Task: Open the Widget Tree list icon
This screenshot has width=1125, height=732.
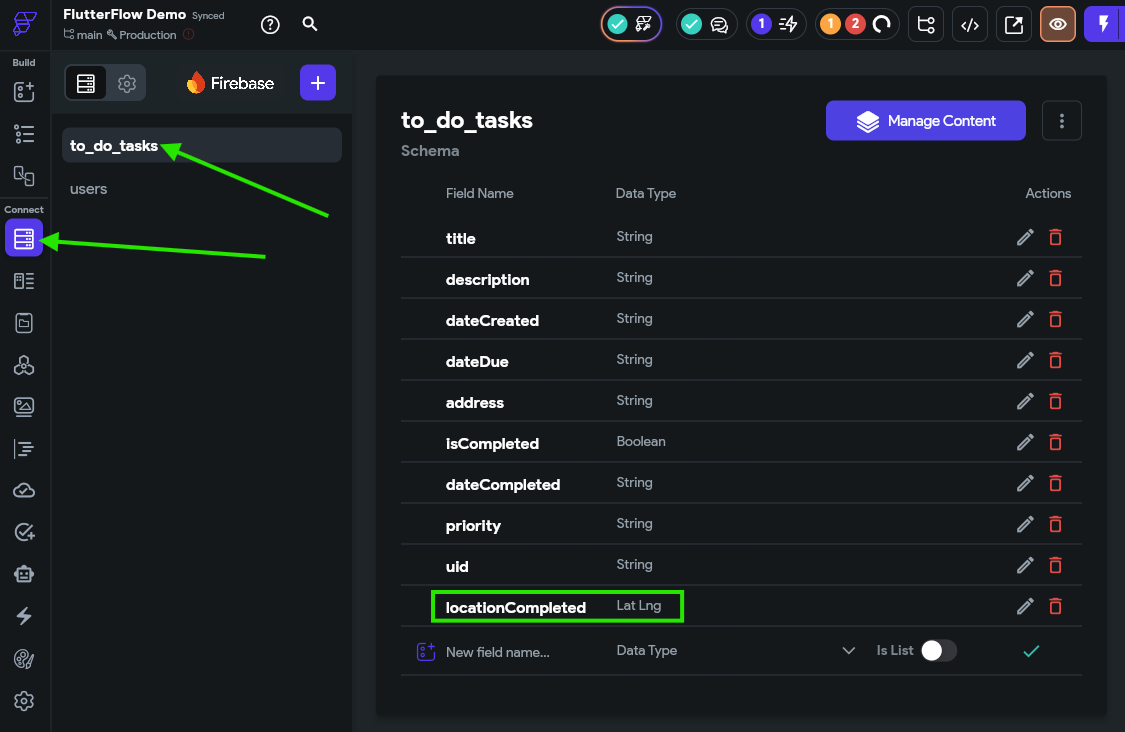Action: 24,133
